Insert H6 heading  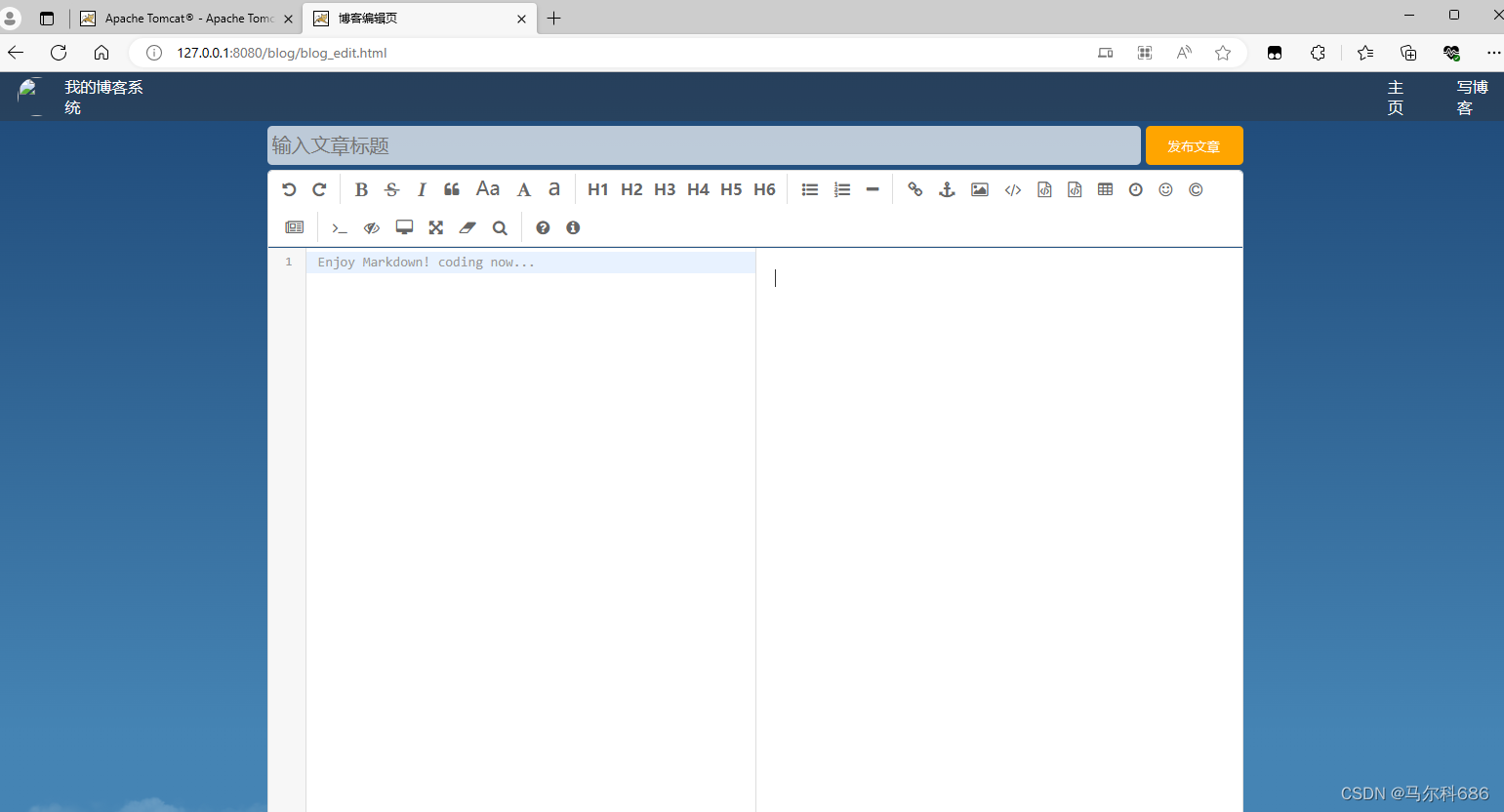tap(764, 189)
